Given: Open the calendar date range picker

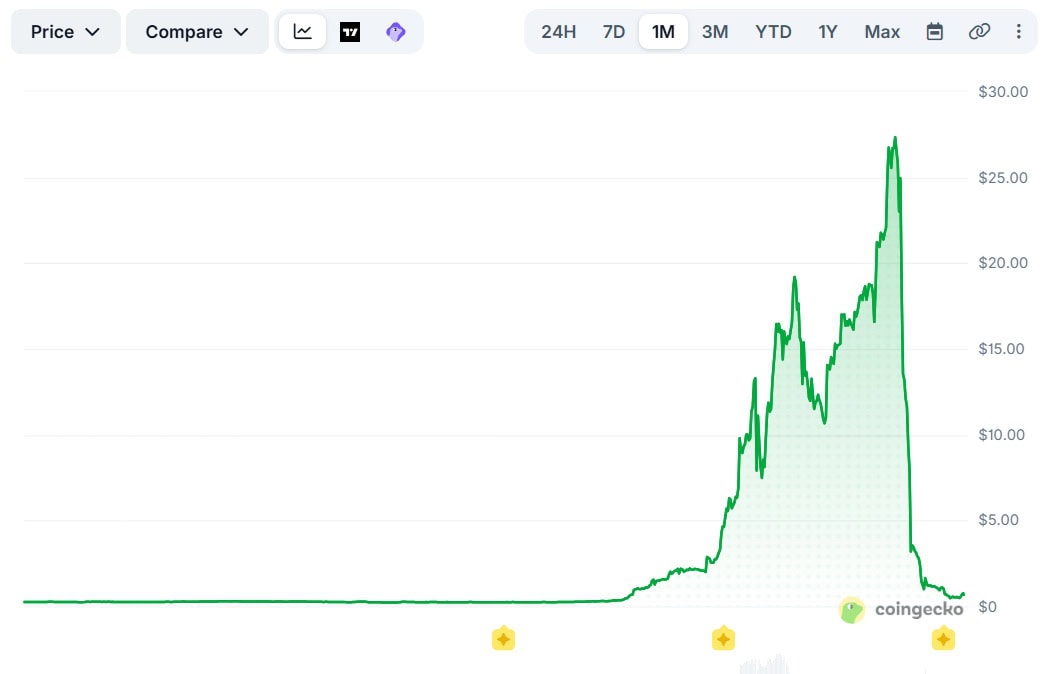Looking at the screenshot, I should pyautogui.click(x=934, y=32).
